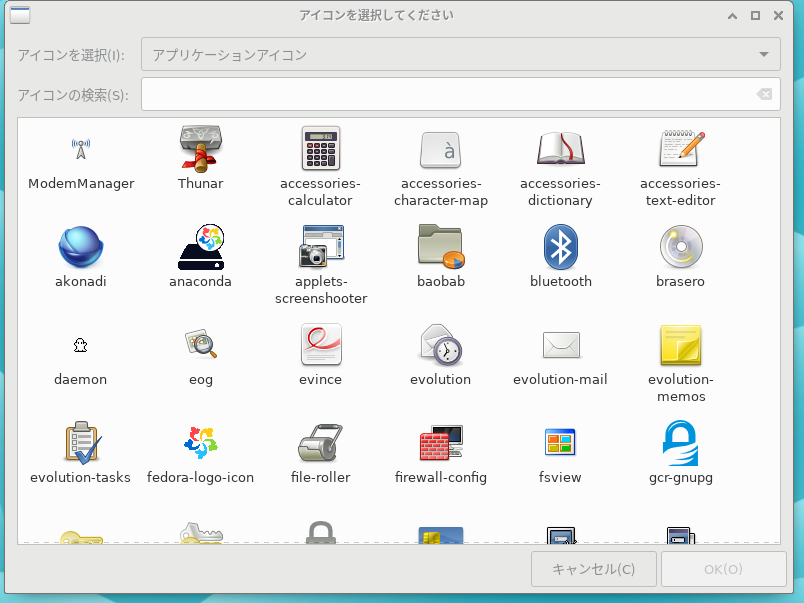Choose the file-roller icon

[320, 443]
